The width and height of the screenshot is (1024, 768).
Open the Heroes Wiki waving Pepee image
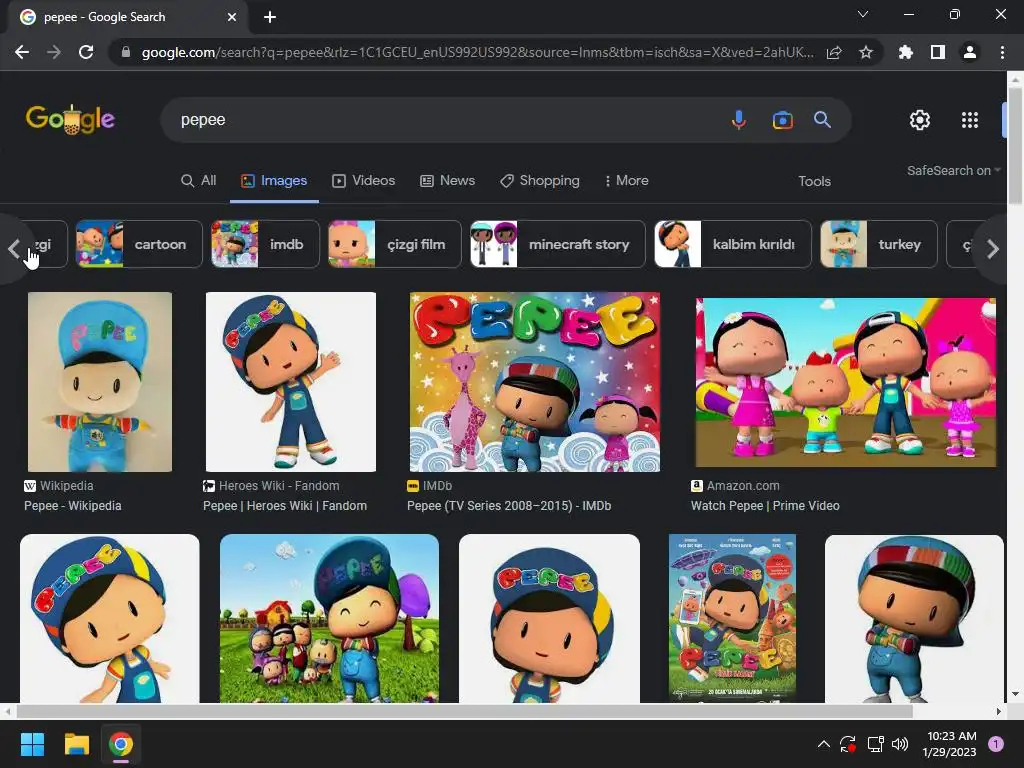click(291, 381)
